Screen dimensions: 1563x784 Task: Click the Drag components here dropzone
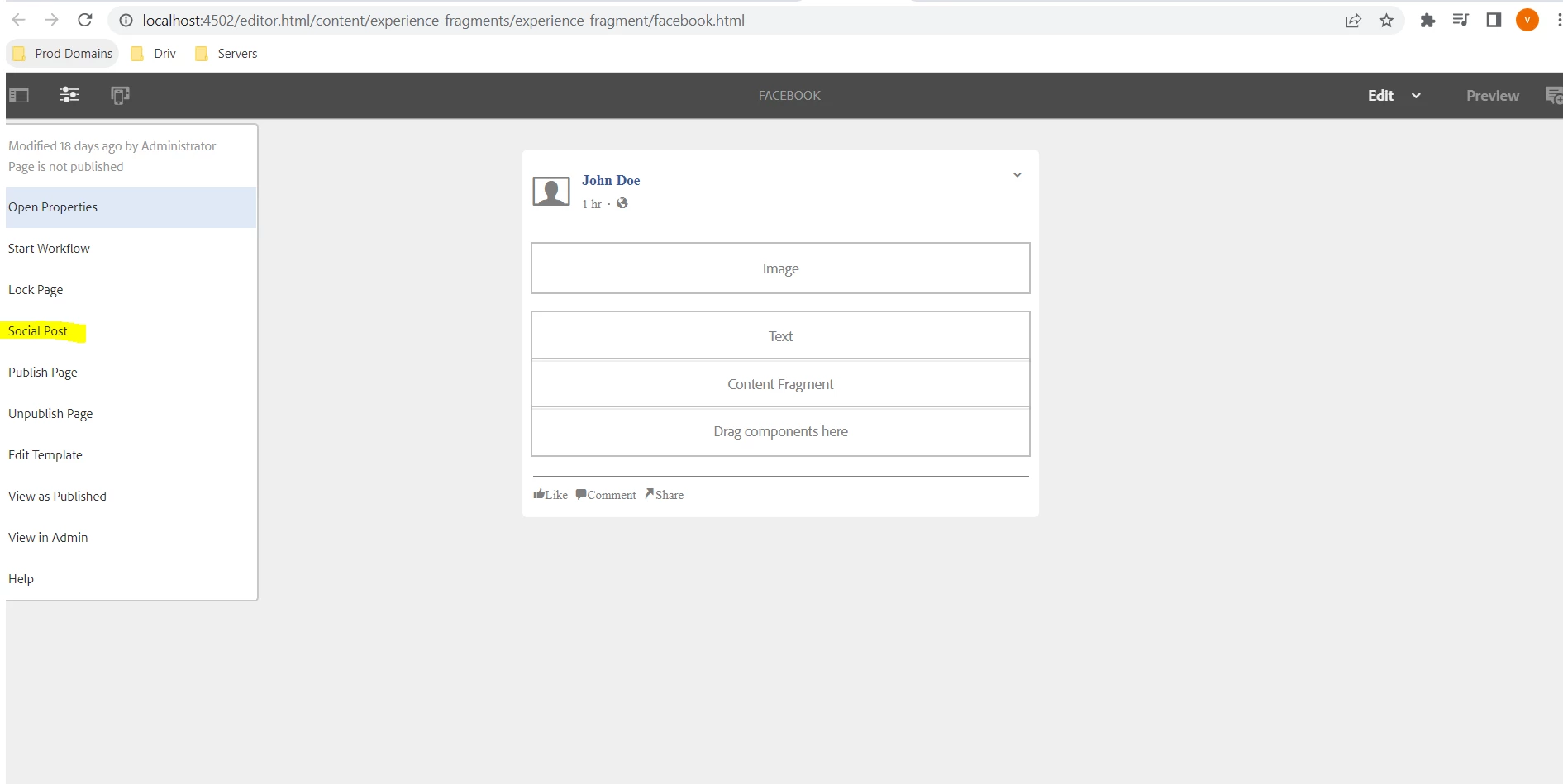pyautogui.click(x=780, y=431)
